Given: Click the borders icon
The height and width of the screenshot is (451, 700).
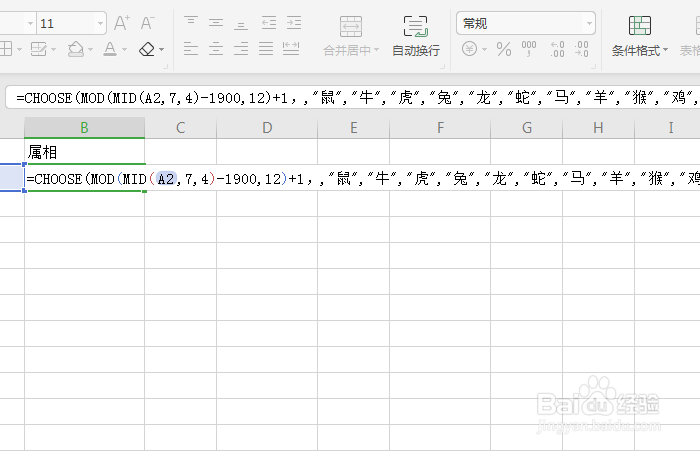Looking at the screenshot, I should tap(6, 49).
